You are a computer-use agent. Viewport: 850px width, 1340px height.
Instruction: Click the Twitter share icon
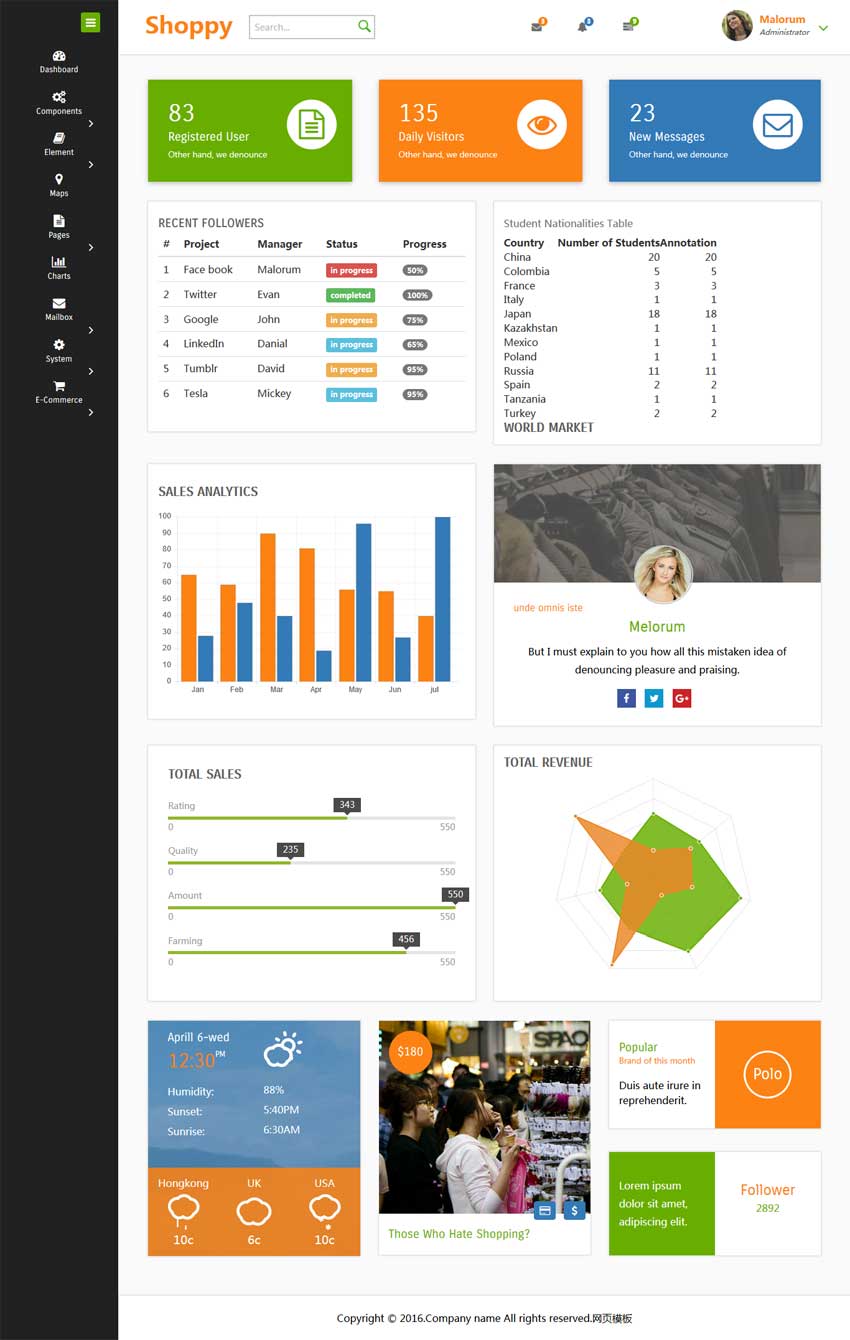[x=654, y=698]
